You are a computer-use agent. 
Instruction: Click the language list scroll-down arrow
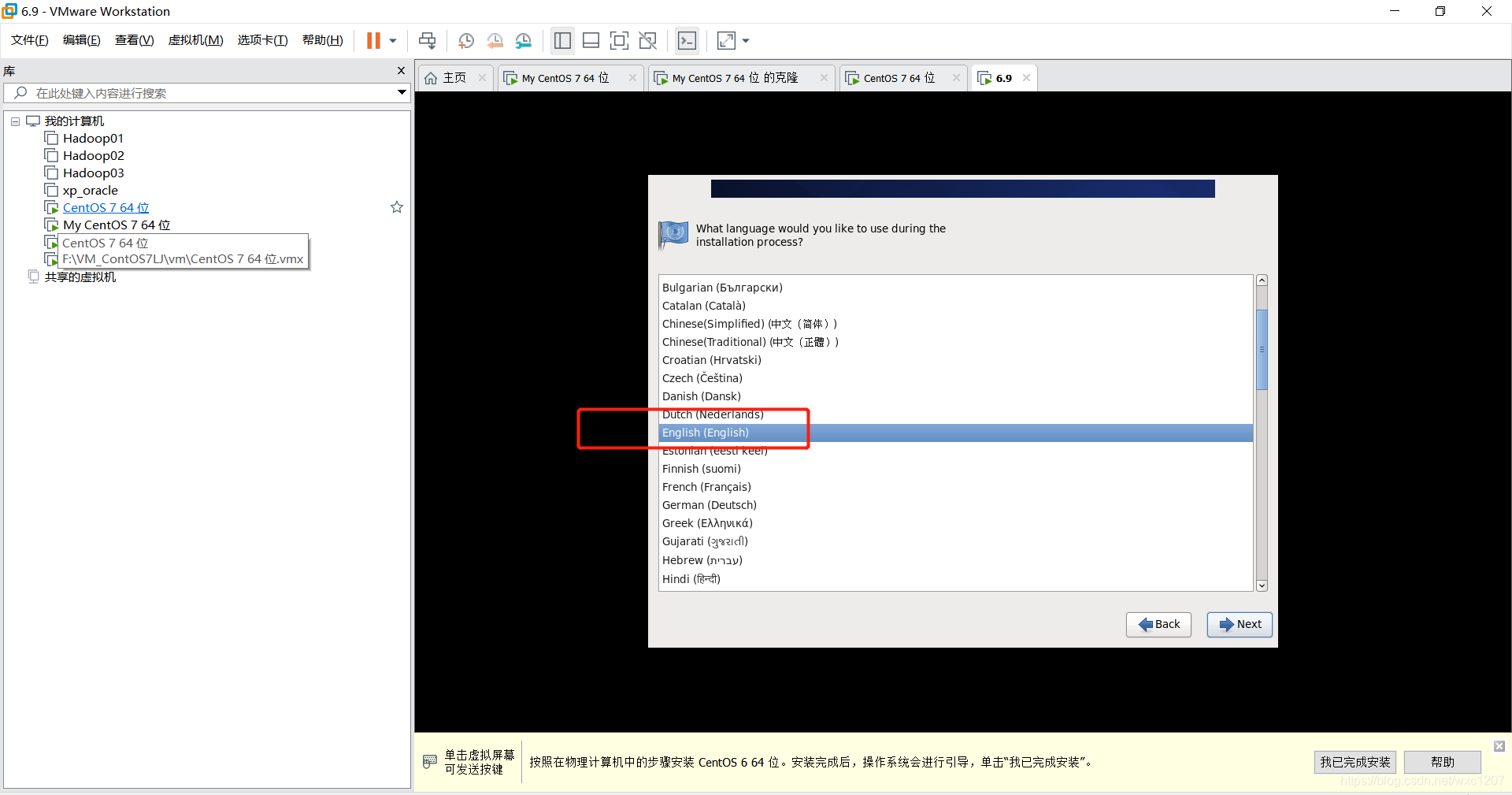click(1262, 585)
